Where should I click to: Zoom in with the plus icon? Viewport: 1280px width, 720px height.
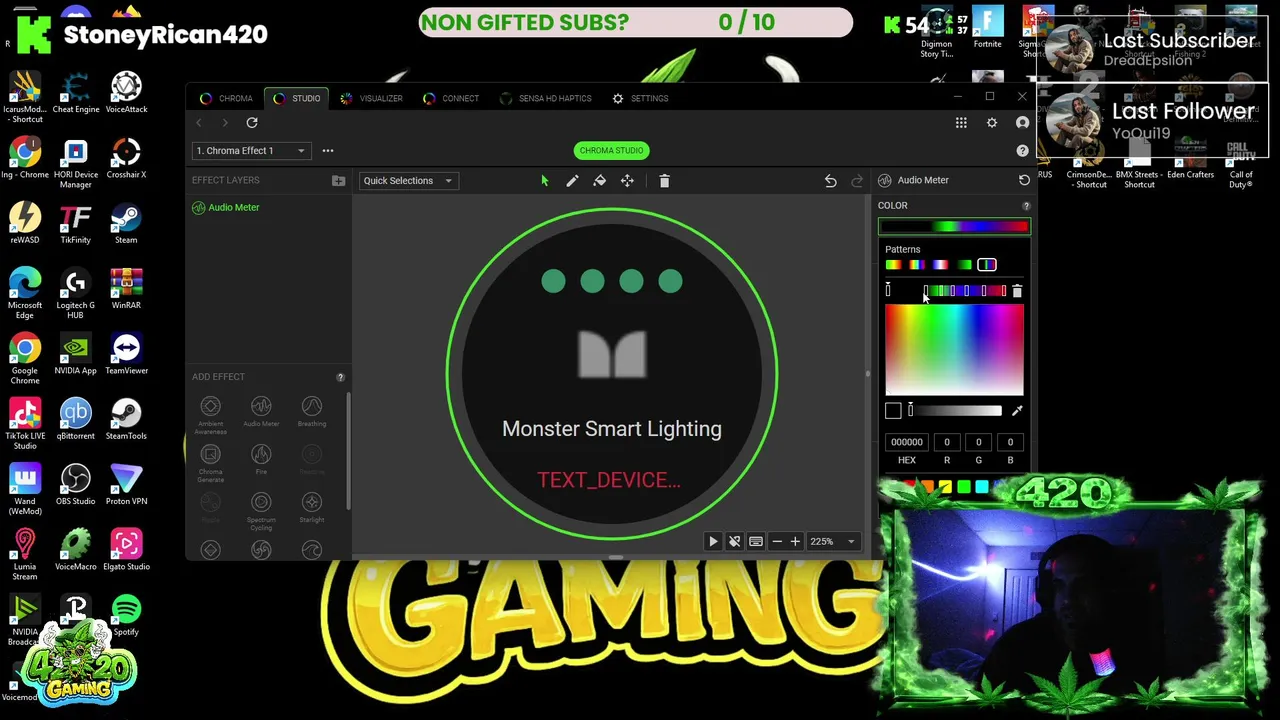coord(795,541)
